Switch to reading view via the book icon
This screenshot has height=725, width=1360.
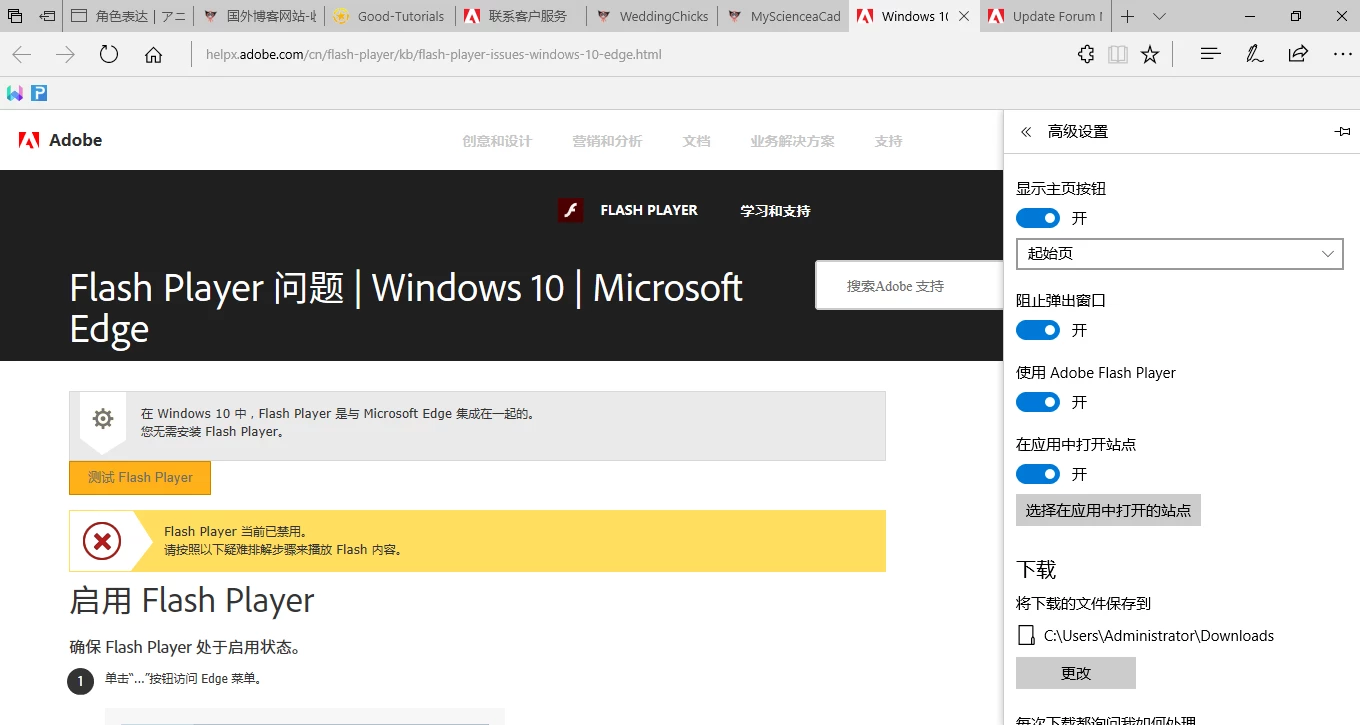[x=1118, y=54]
